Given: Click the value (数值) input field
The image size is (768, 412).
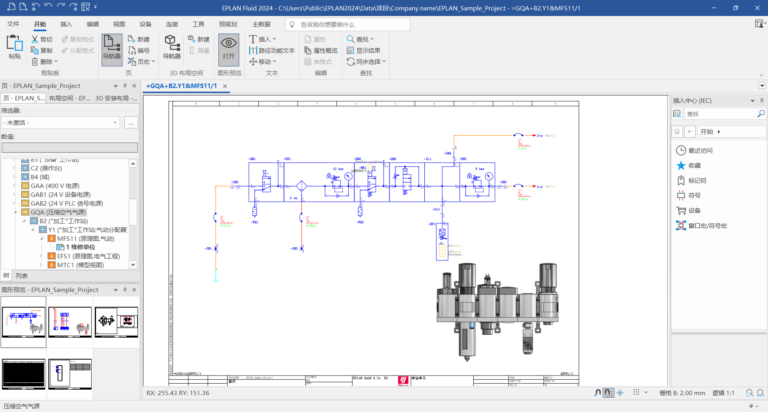Looking at the screenshot, I should pyautogui.click(x=70, y=147).
